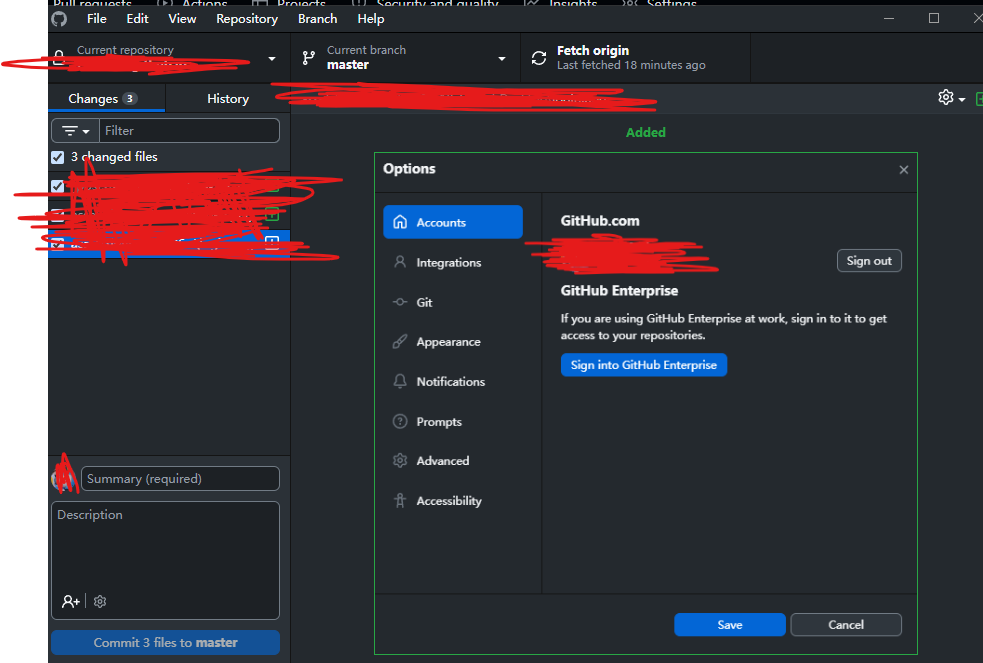The image size is (983, 663).
Task: Select the Accounts section in Options
Action: click(453, 222)
